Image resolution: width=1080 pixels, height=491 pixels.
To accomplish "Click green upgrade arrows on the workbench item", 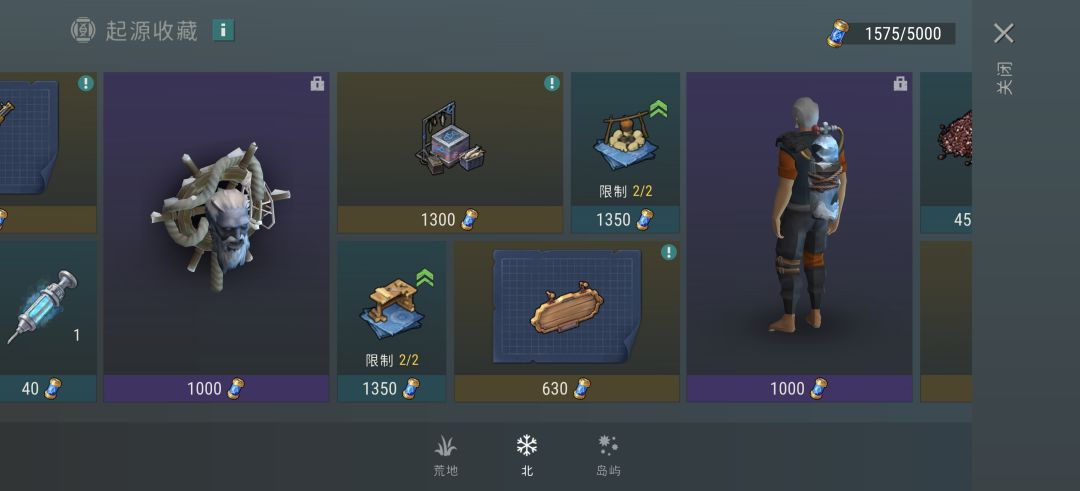I will (x=425, y=278).
